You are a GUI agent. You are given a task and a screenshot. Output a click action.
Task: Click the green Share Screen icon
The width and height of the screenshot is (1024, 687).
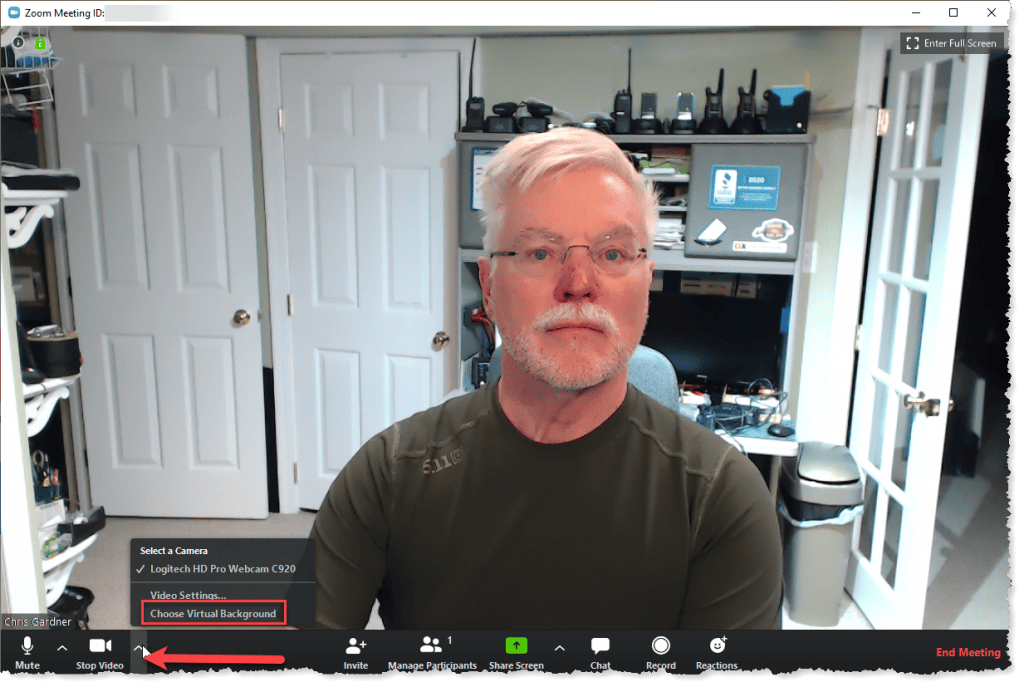pos(516,646)
